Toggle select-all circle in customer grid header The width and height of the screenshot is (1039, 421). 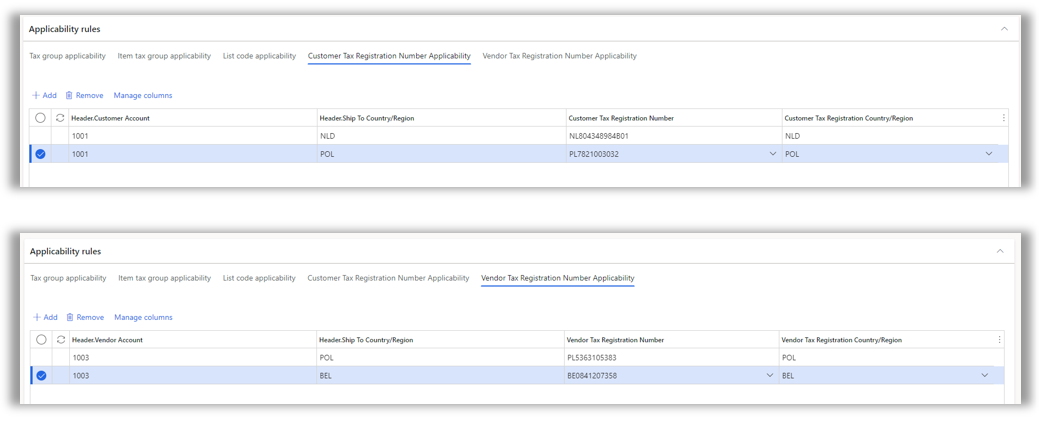click(40, 118)
